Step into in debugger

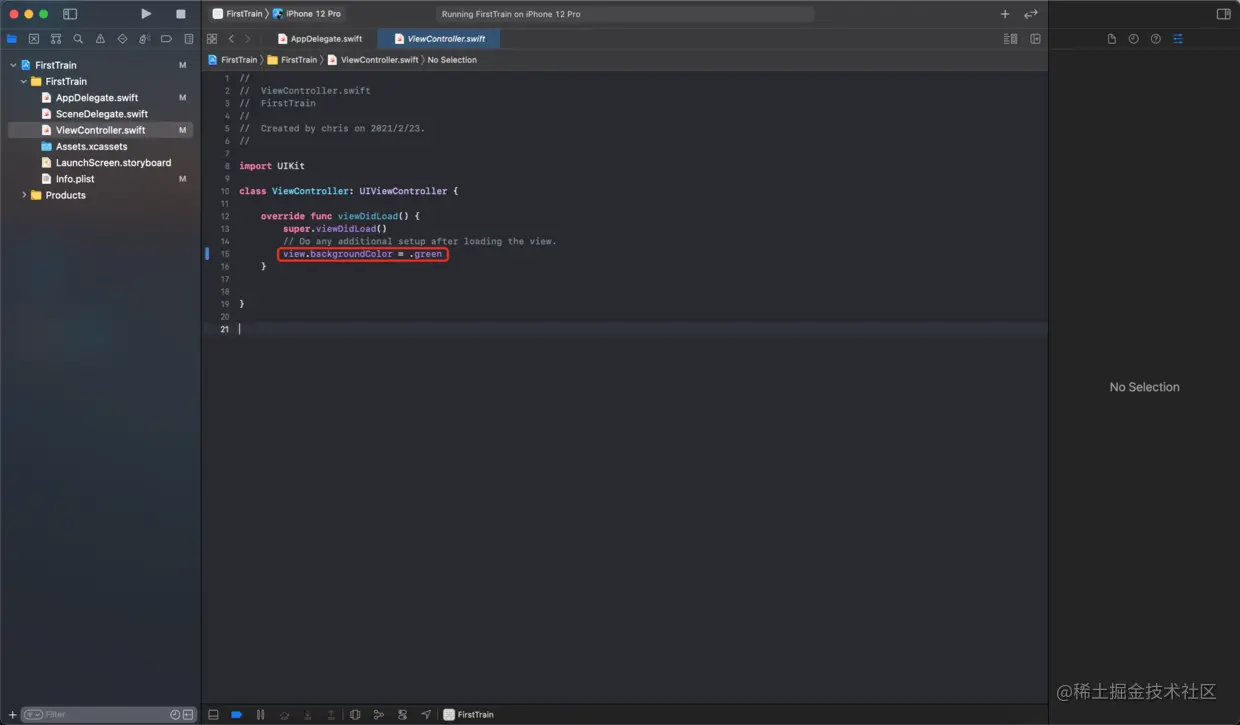coord(308,715)
